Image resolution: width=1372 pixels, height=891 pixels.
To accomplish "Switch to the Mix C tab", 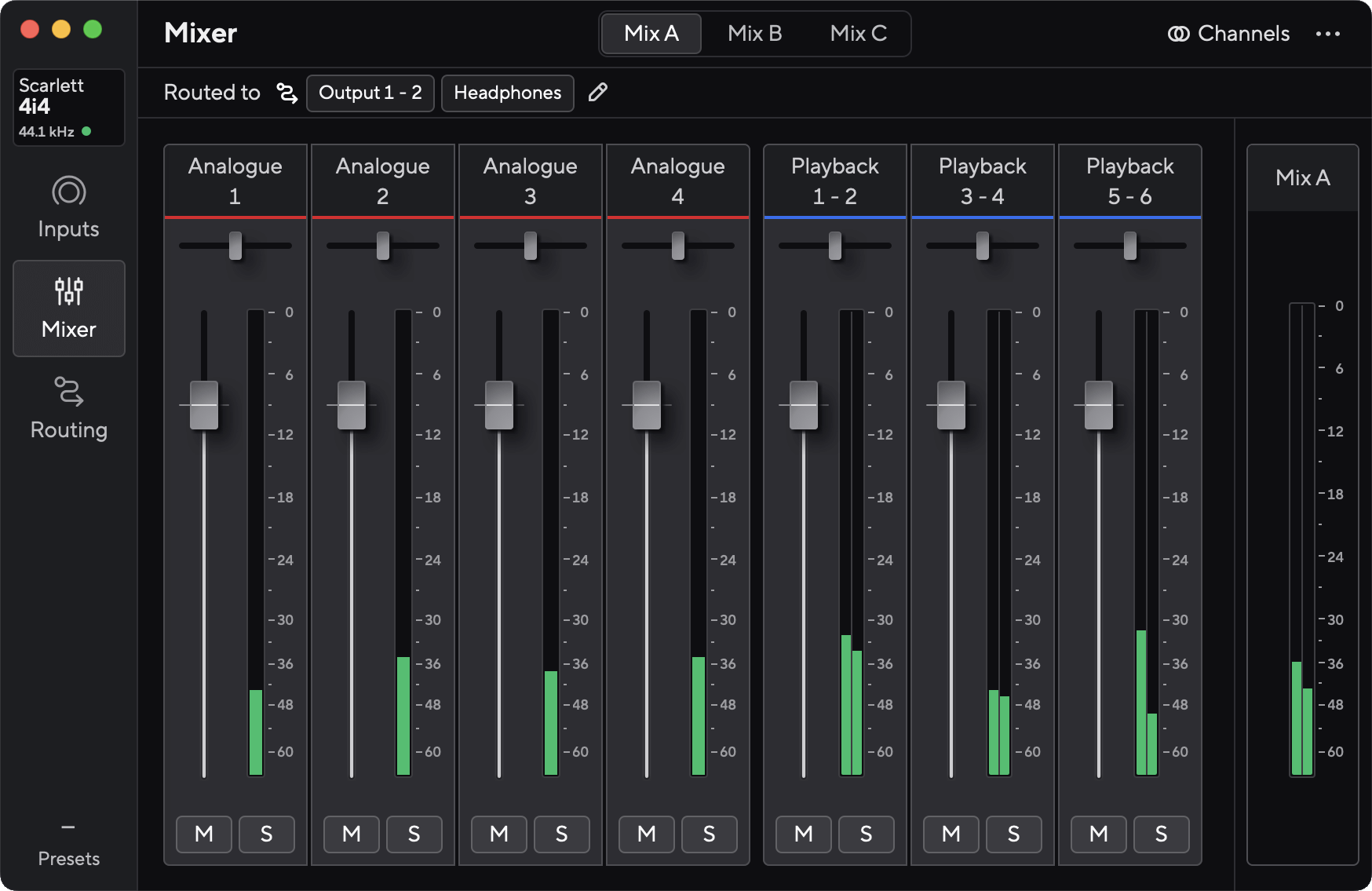I will tap(859, 34).
